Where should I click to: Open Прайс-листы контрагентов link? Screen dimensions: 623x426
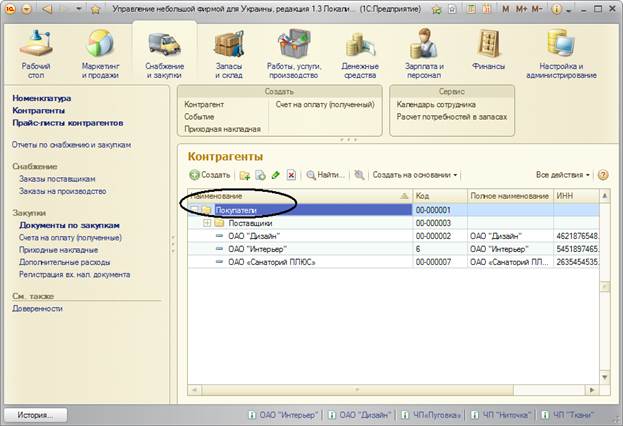pyautogui.click(x=68, y=123)
